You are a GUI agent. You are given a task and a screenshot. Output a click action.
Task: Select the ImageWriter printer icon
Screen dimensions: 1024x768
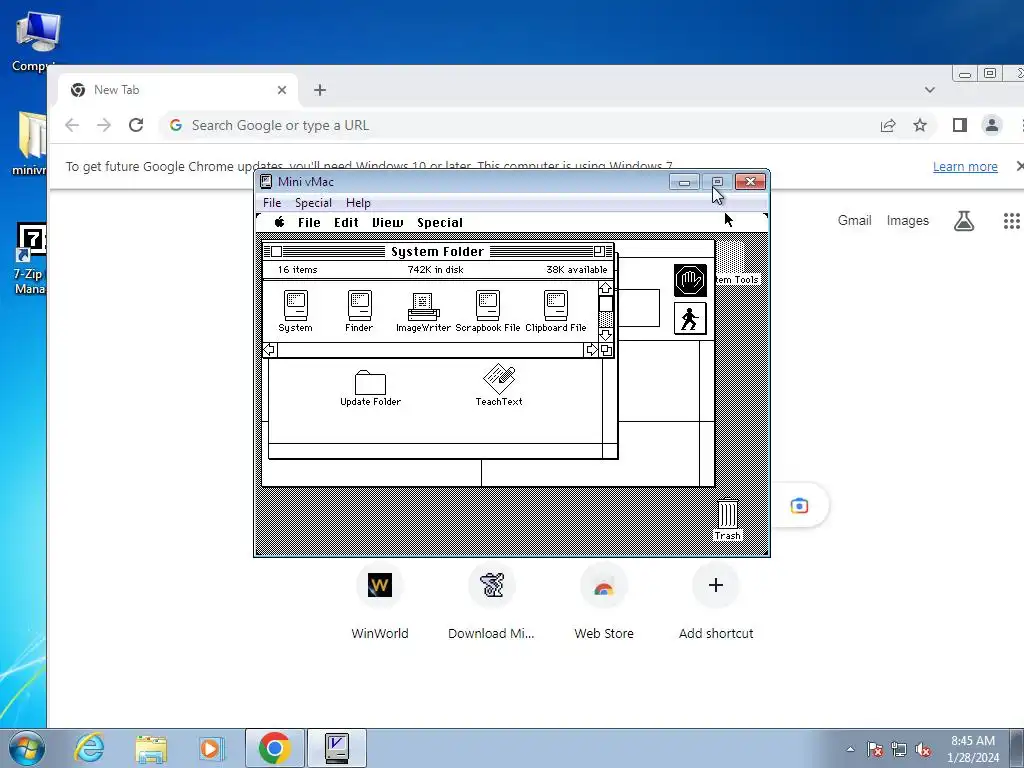[x=423, y=306]
